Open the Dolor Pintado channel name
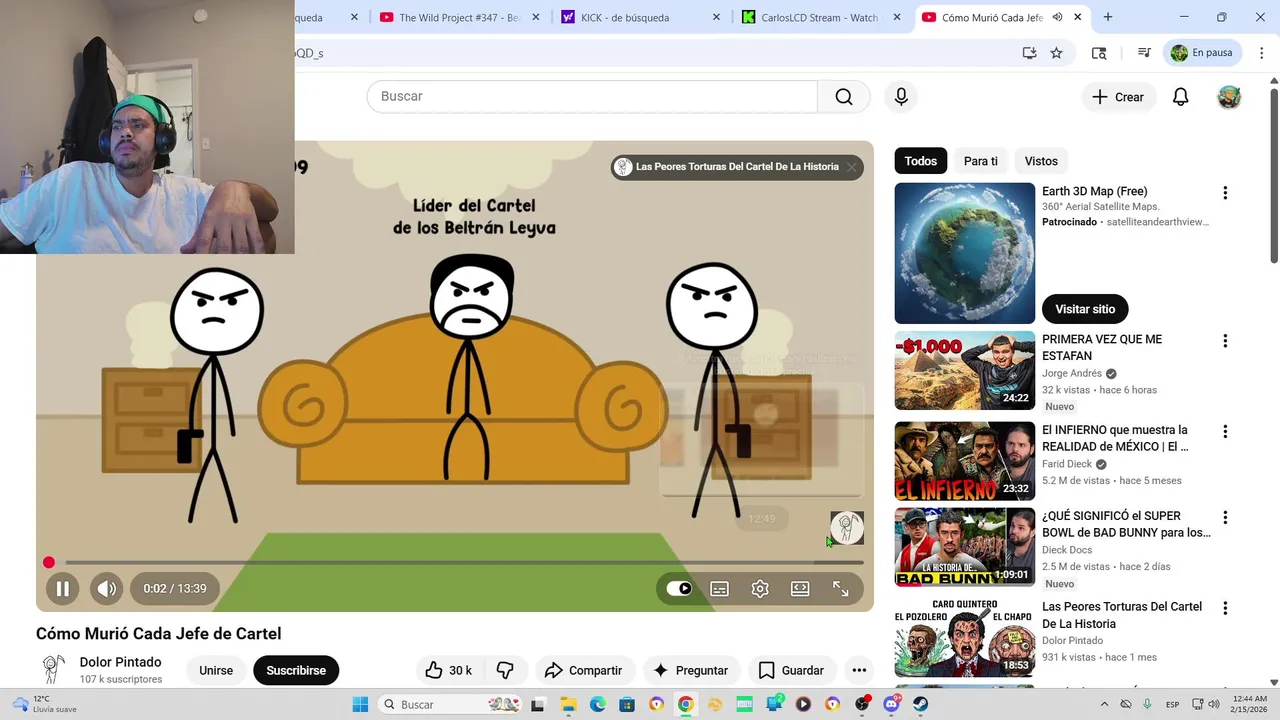The height and width of the screenshot is (720, 1280). click(120, 662)
